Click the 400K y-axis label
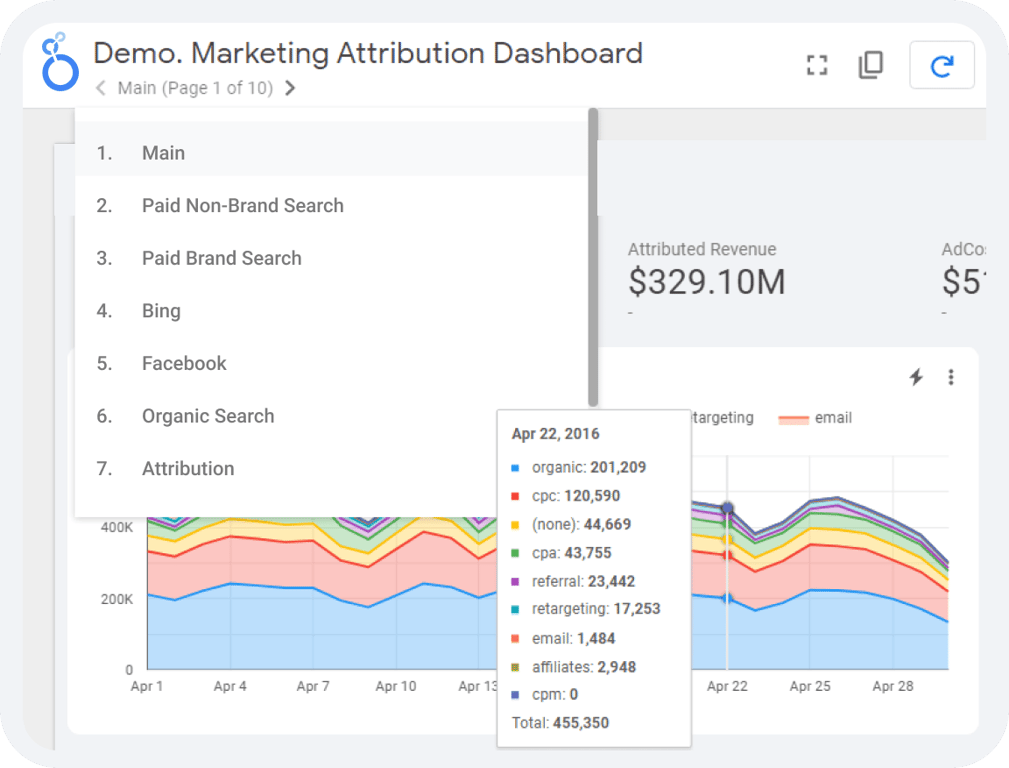Viewport: 1009px width, 768px height. (116, 527)
